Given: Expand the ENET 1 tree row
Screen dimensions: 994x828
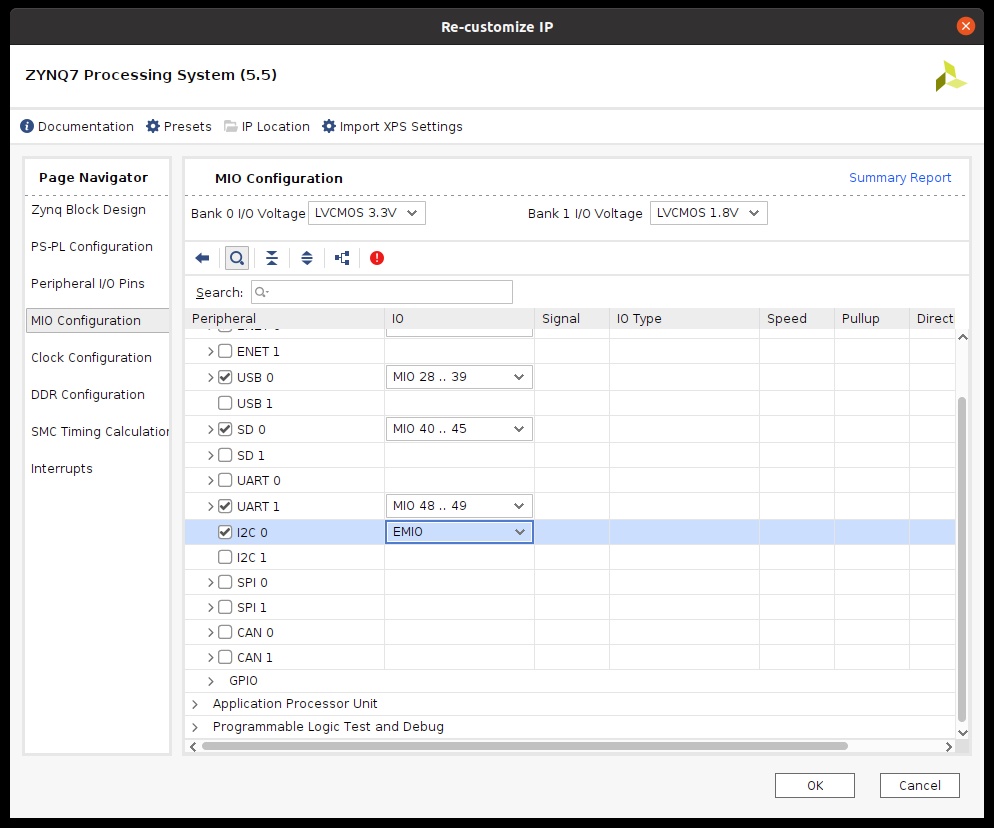Looking at the screenshot, I should [x=210, y=351].
